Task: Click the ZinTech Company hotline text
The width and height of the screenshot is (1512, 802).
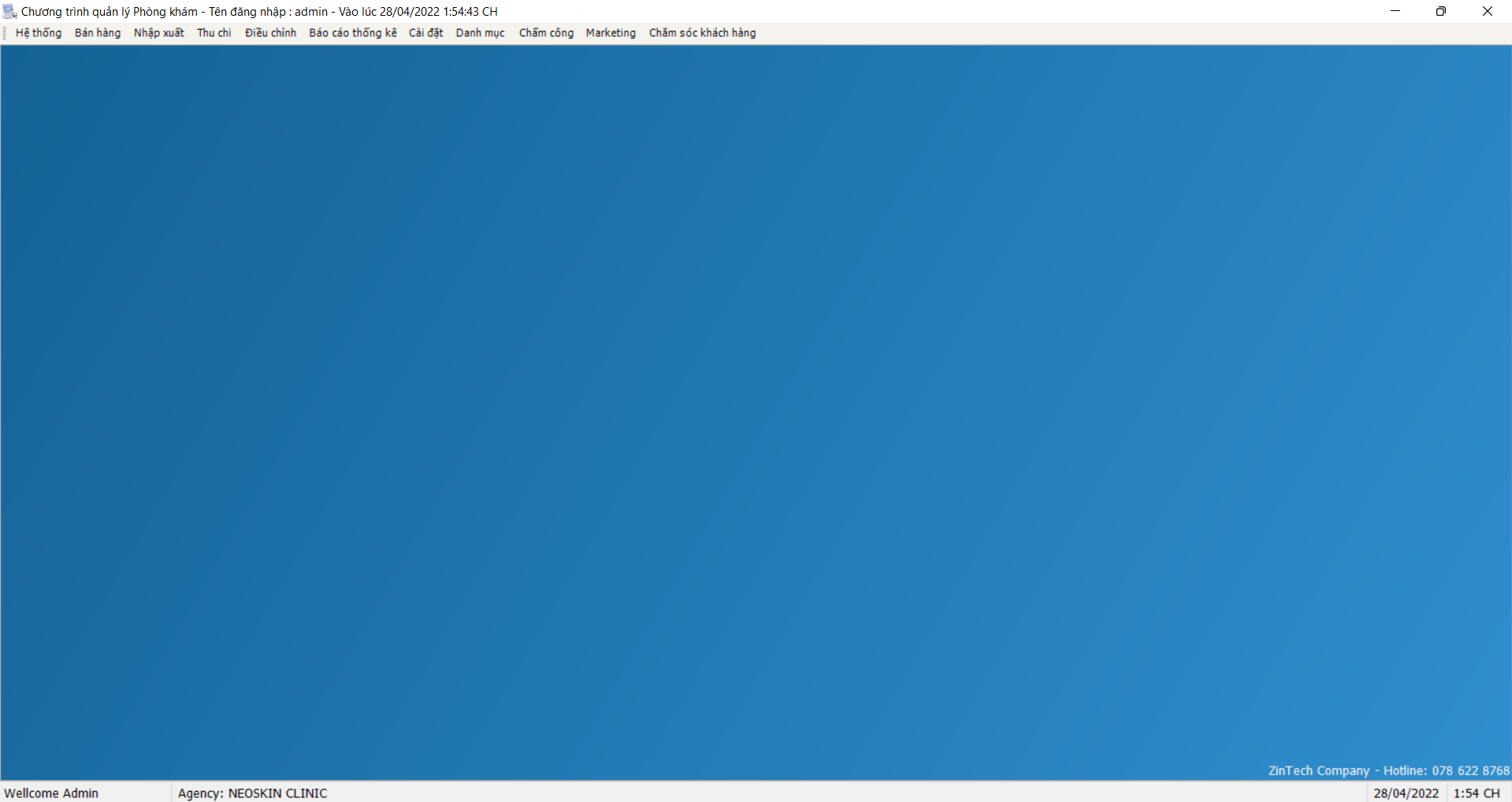Action: coord(1388,770)
